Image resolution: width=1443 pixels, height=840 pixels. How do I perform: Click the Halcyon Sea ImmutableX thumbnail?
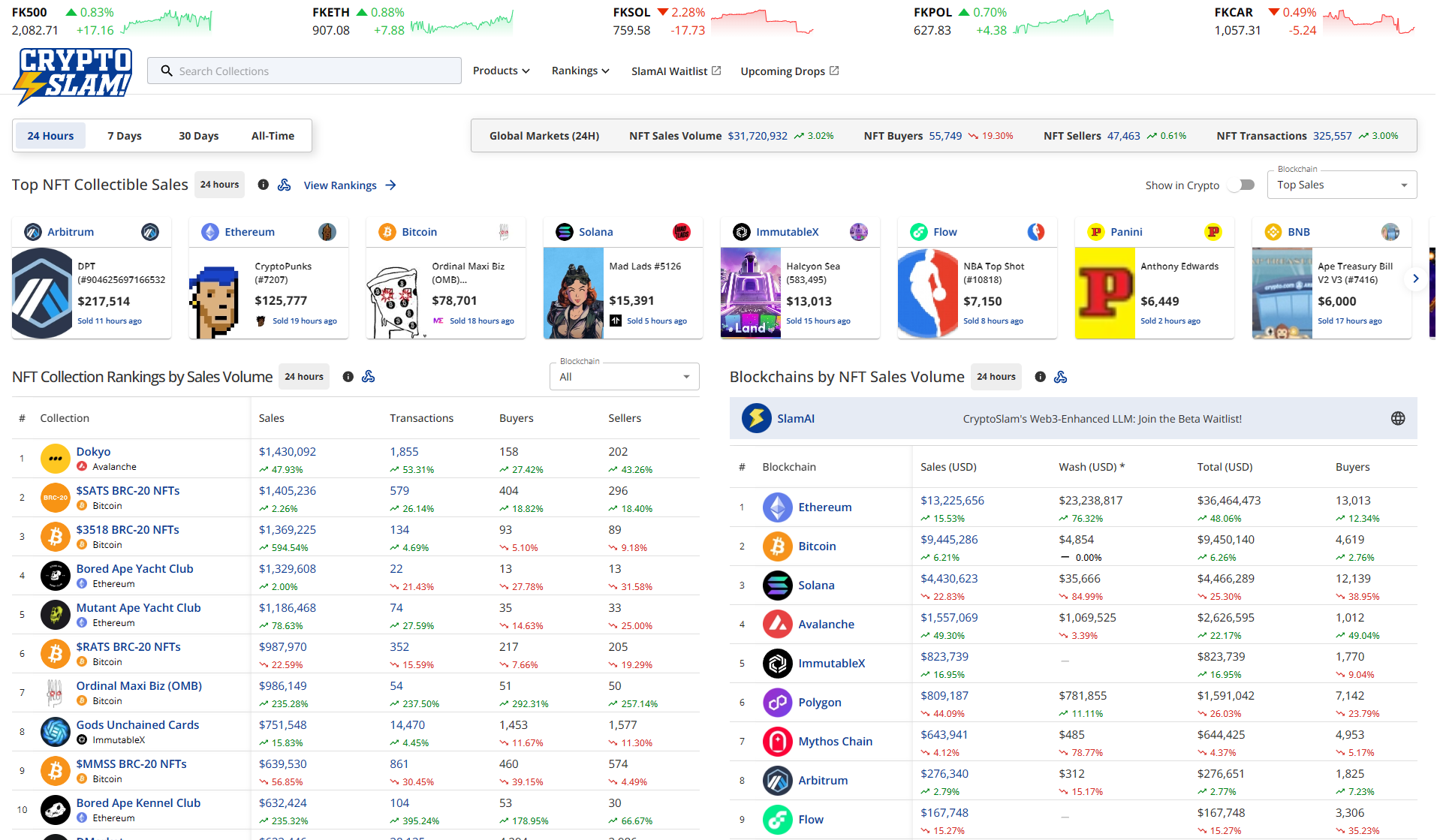point(750,294)
